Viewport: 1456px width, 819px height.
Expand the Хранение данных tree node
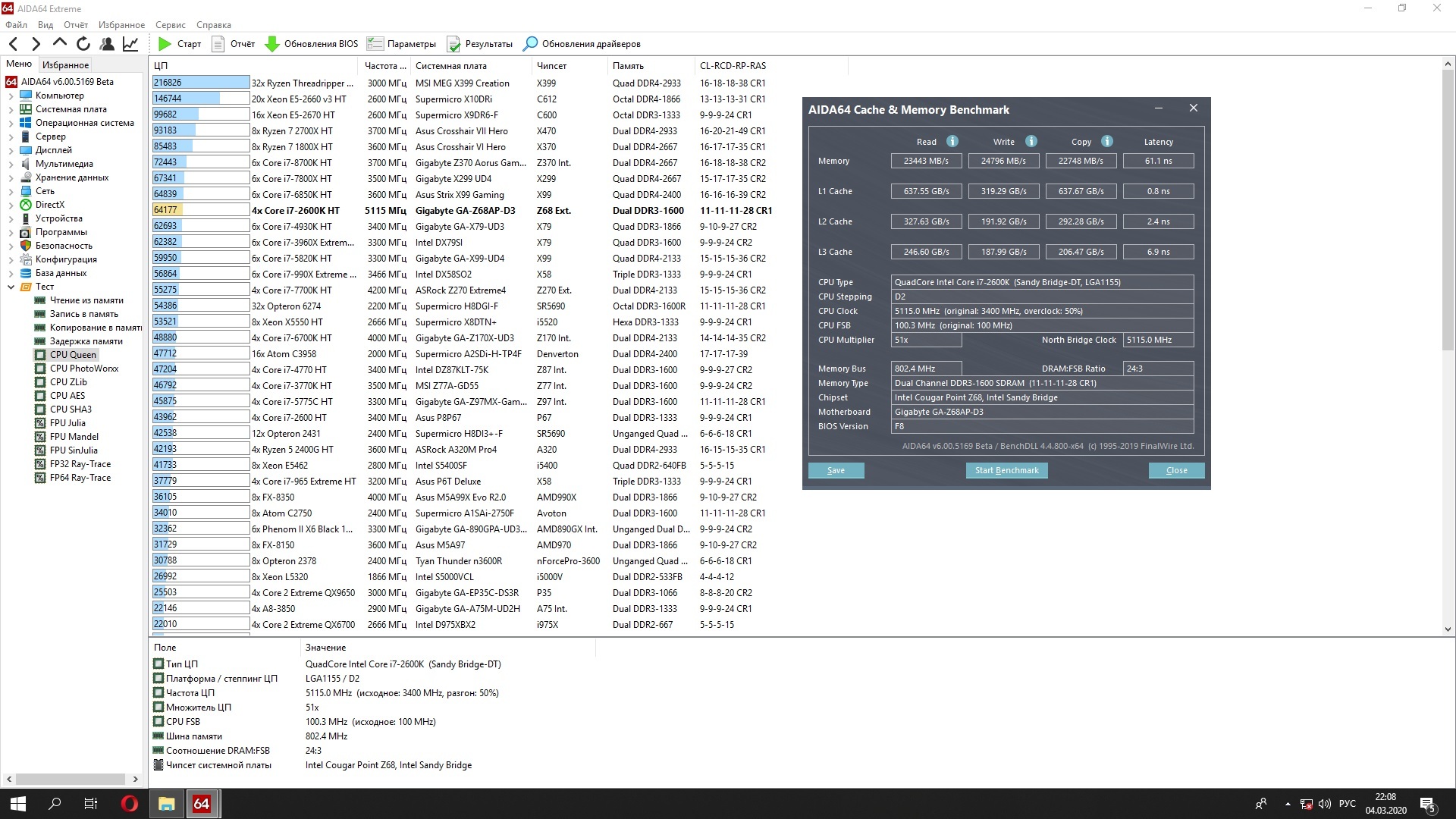click(x=11, y=177)
